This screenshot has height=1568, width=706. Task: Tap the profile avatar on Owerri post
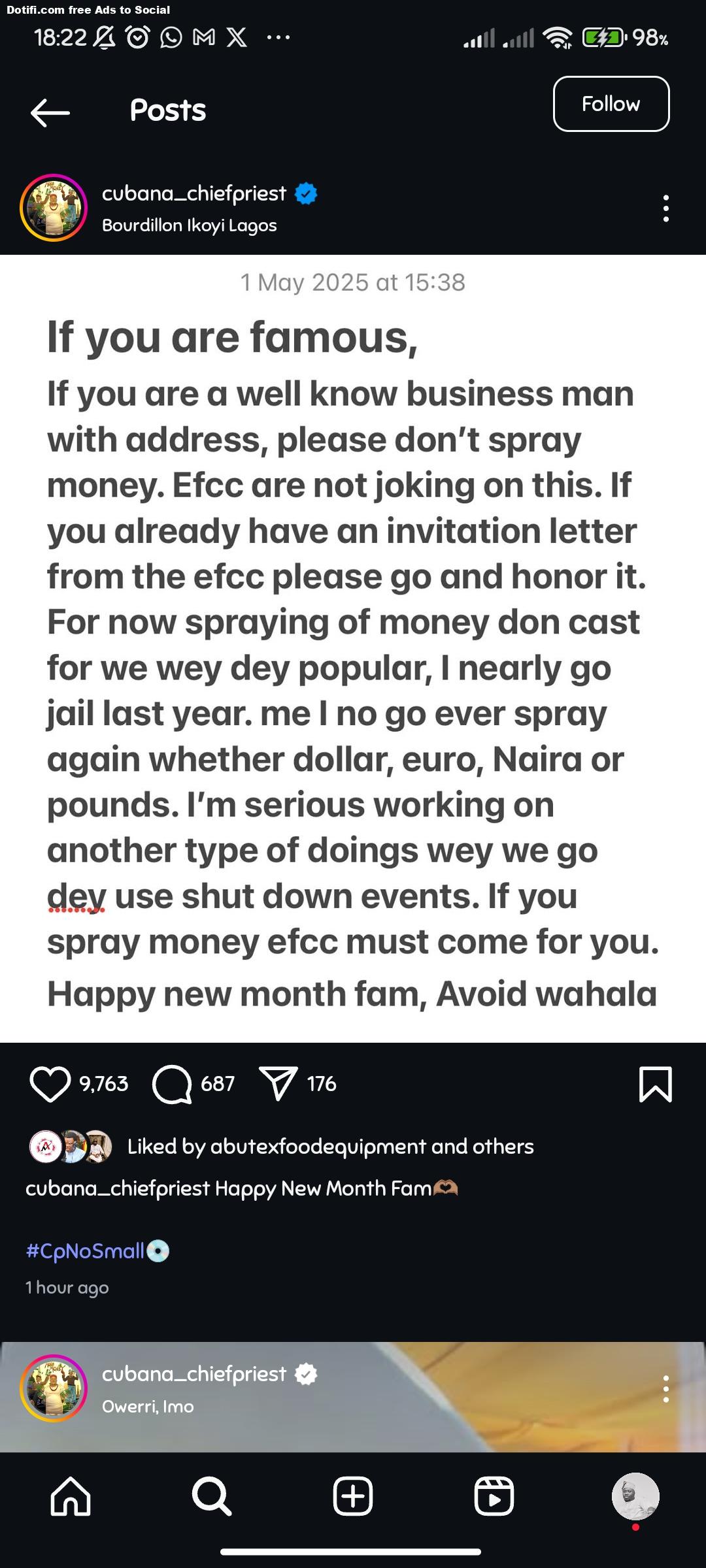pyautogui.click(x=54, y=1388)
